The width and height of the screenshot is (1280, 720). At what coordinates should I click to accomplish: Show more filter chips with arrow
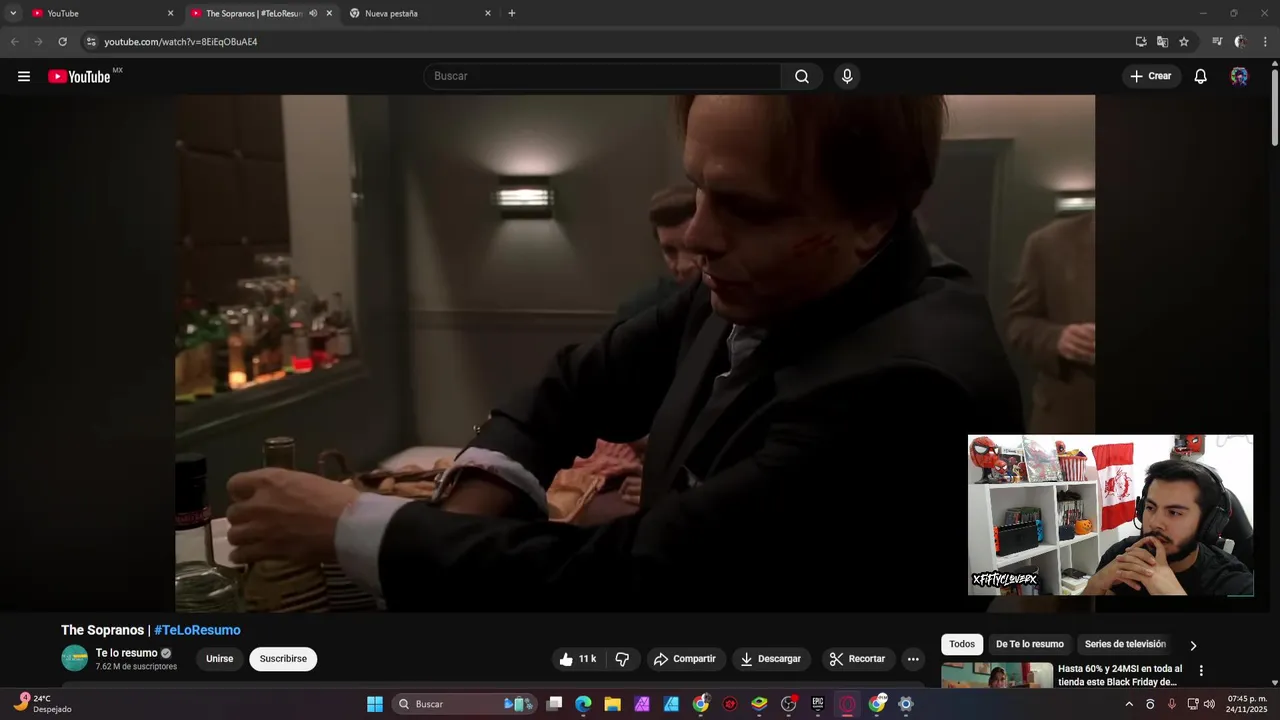(1193, 645)
